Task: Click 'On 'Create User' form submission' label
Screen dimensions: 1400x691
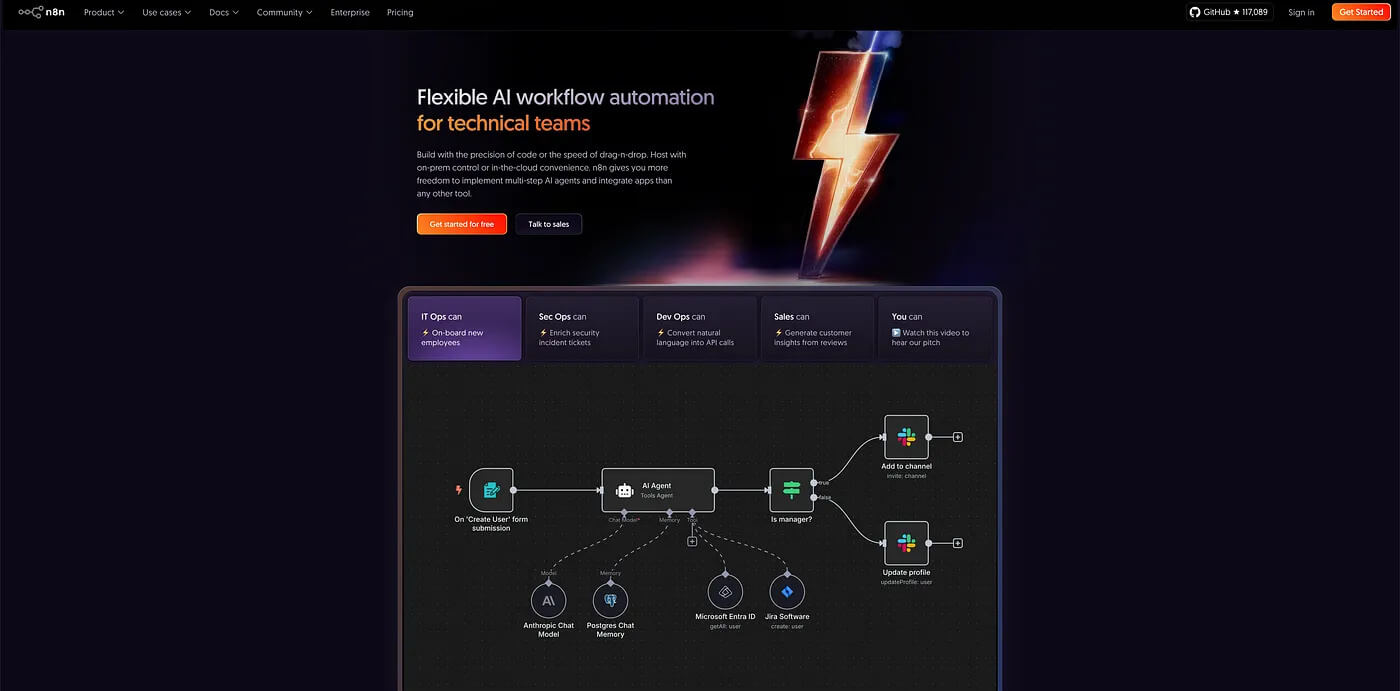Action: (x=491, y=524)
